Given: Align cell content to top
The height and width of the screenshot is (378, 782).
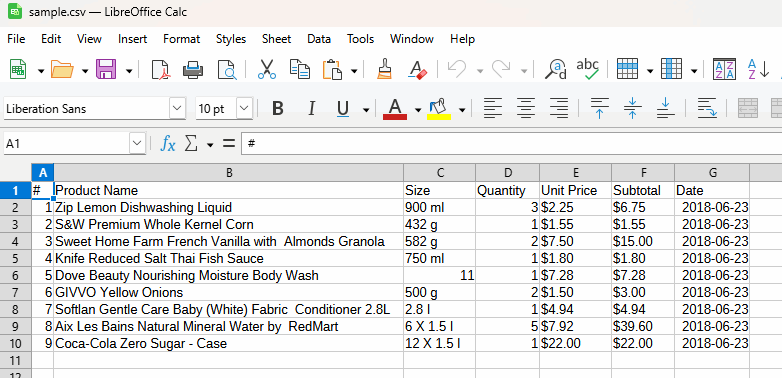Looking at the screenshot, I should point(599,108).
